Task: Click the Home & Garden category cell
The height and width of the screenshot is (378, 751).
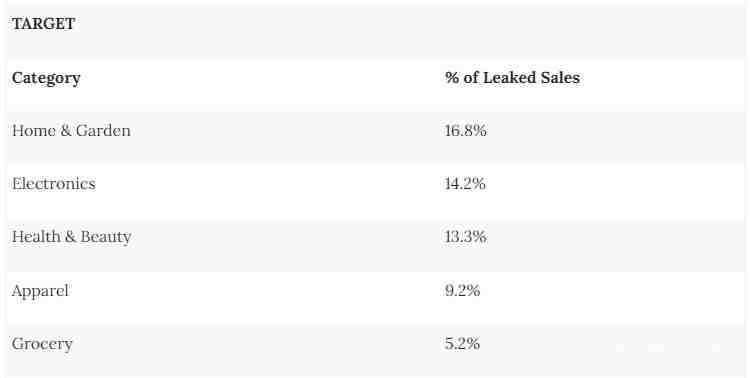Action: click(71, 130)
